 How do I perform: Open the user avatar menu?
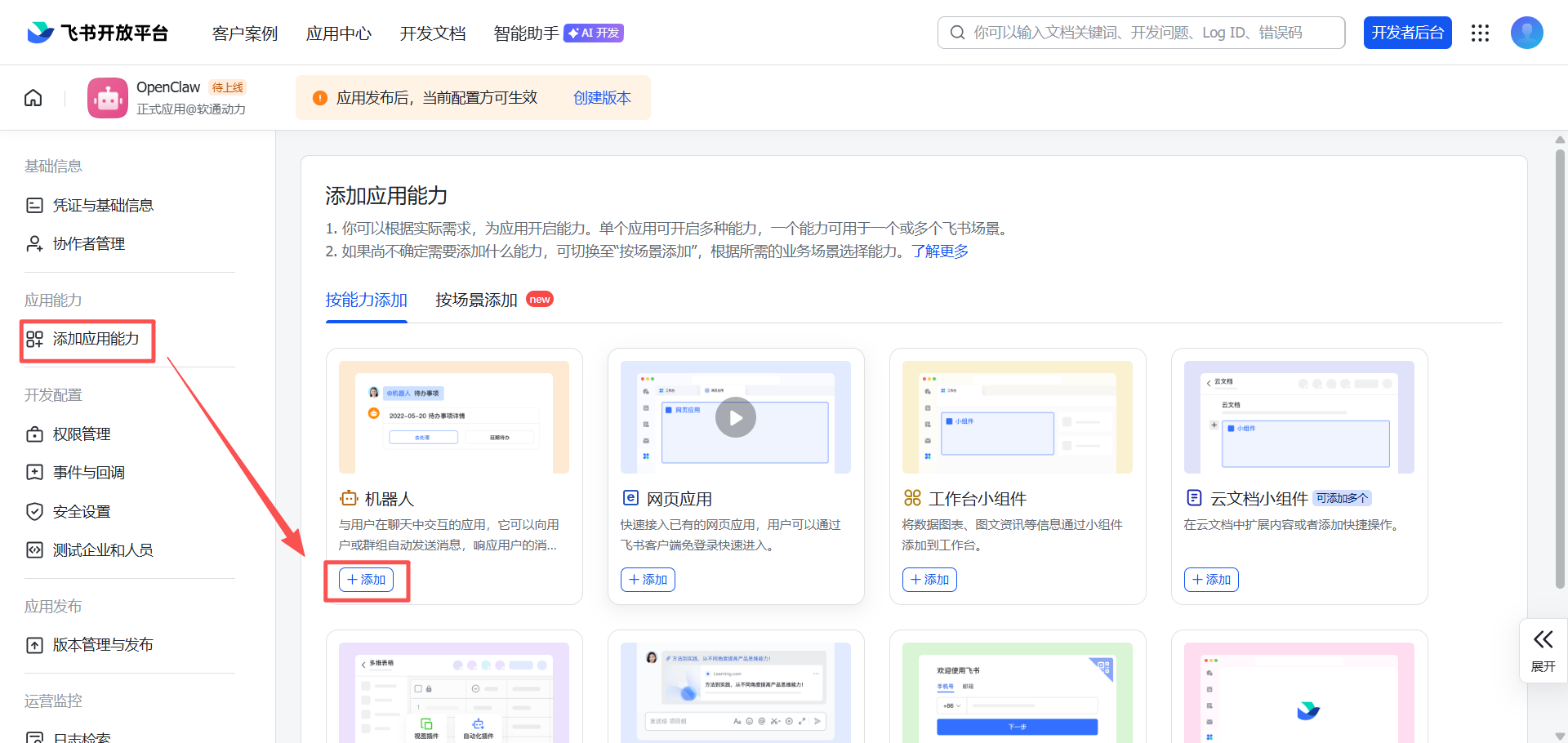pyautogui.click(x=1526, y=33)
